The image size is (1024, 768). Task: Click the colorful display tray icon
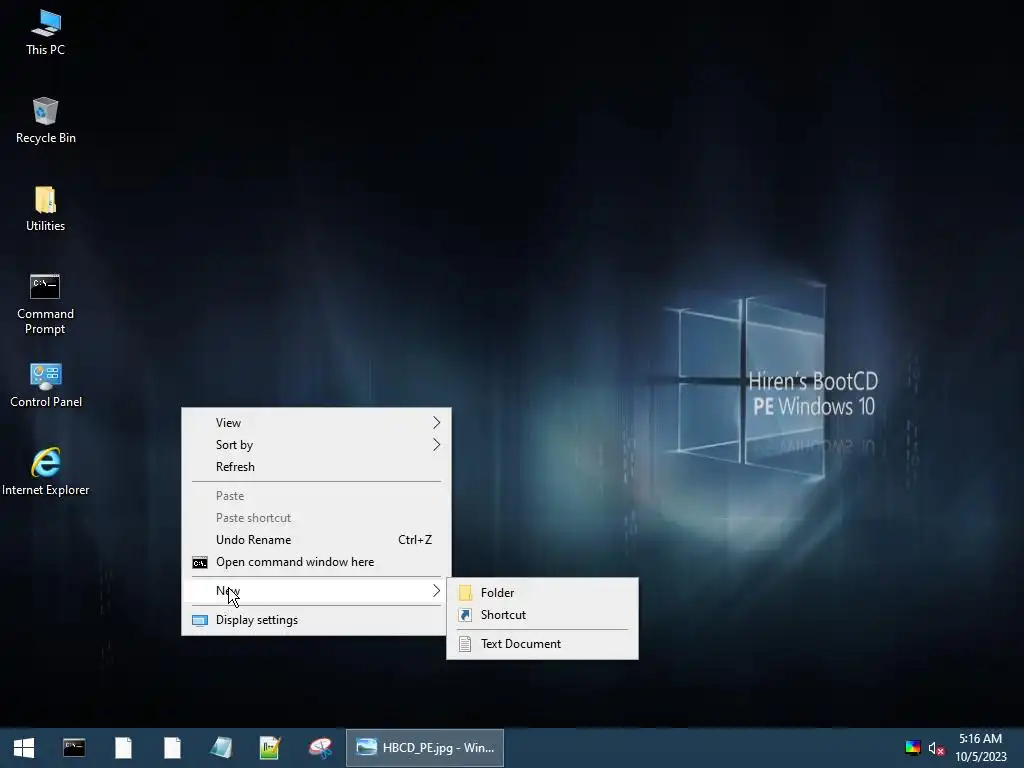click(x=912, y=748)
